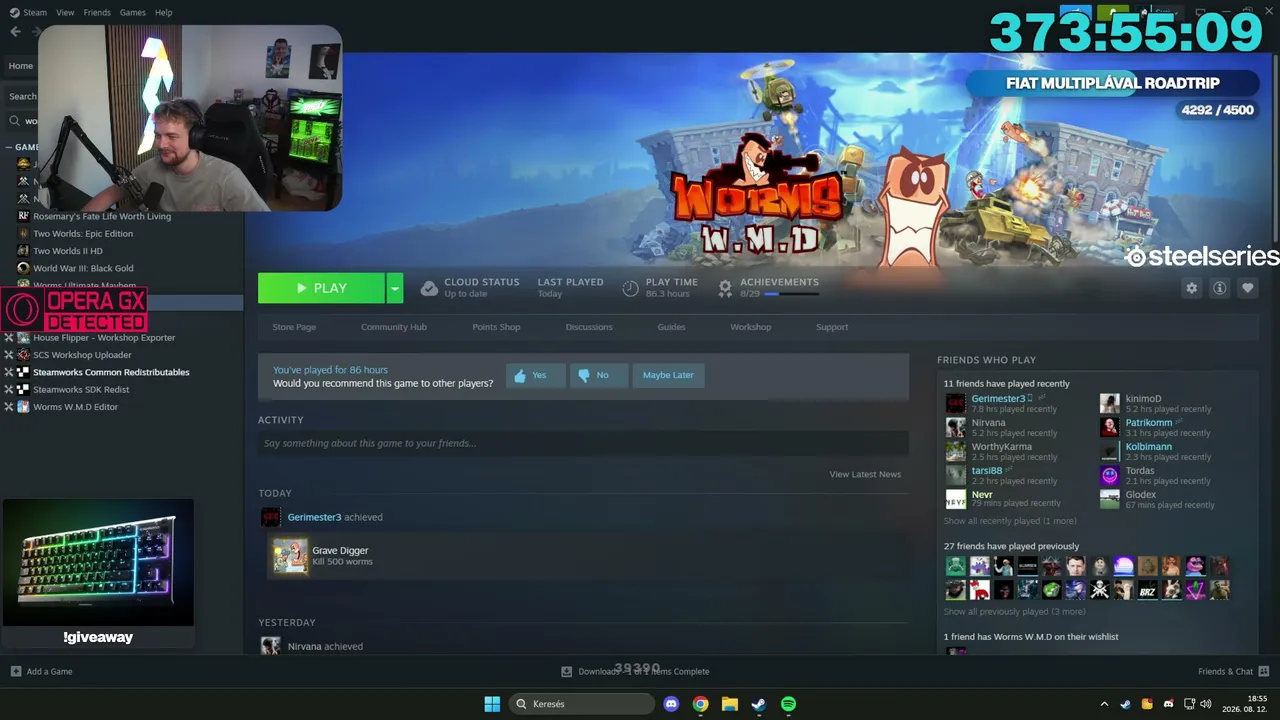The image size is (1280, 720).
Task: Click the Play Time clock icon
Action: pyautogui.click(x=630, y=288)
